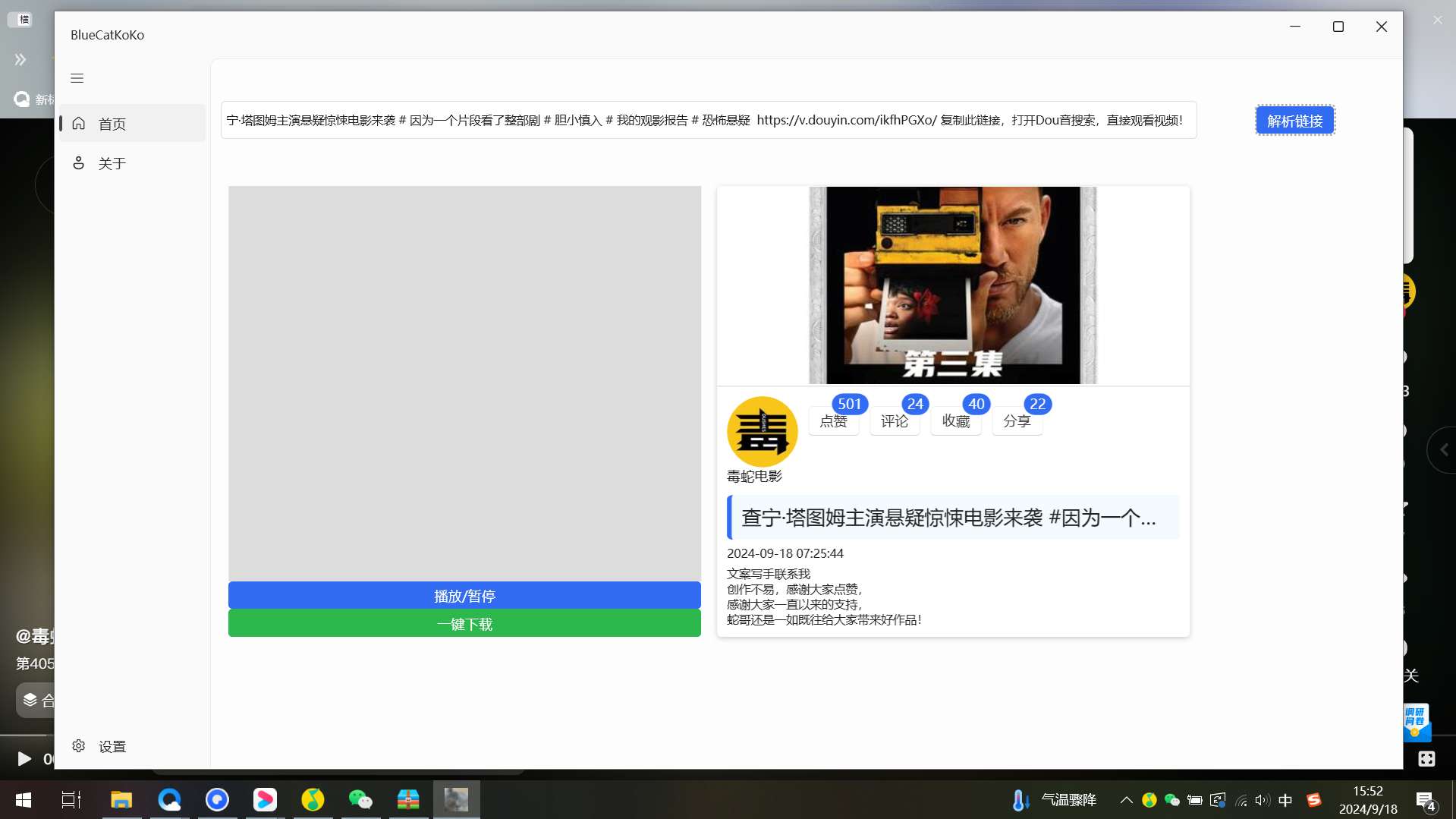
Task: Click the 毒蛇电影 author avatar
Action: pyautogui.click(x=762, y=431)
